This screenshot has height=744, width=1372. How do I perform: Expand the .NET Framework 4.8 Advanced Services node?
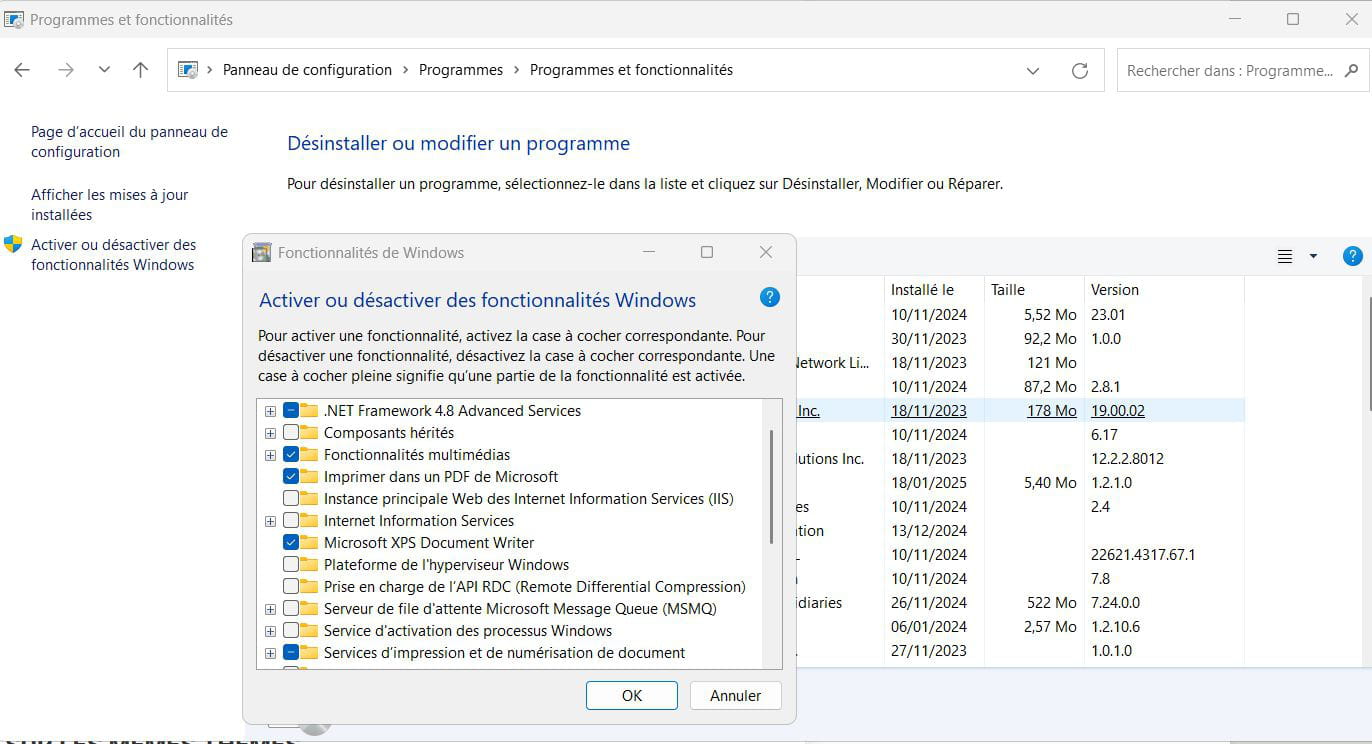[270, 411]
